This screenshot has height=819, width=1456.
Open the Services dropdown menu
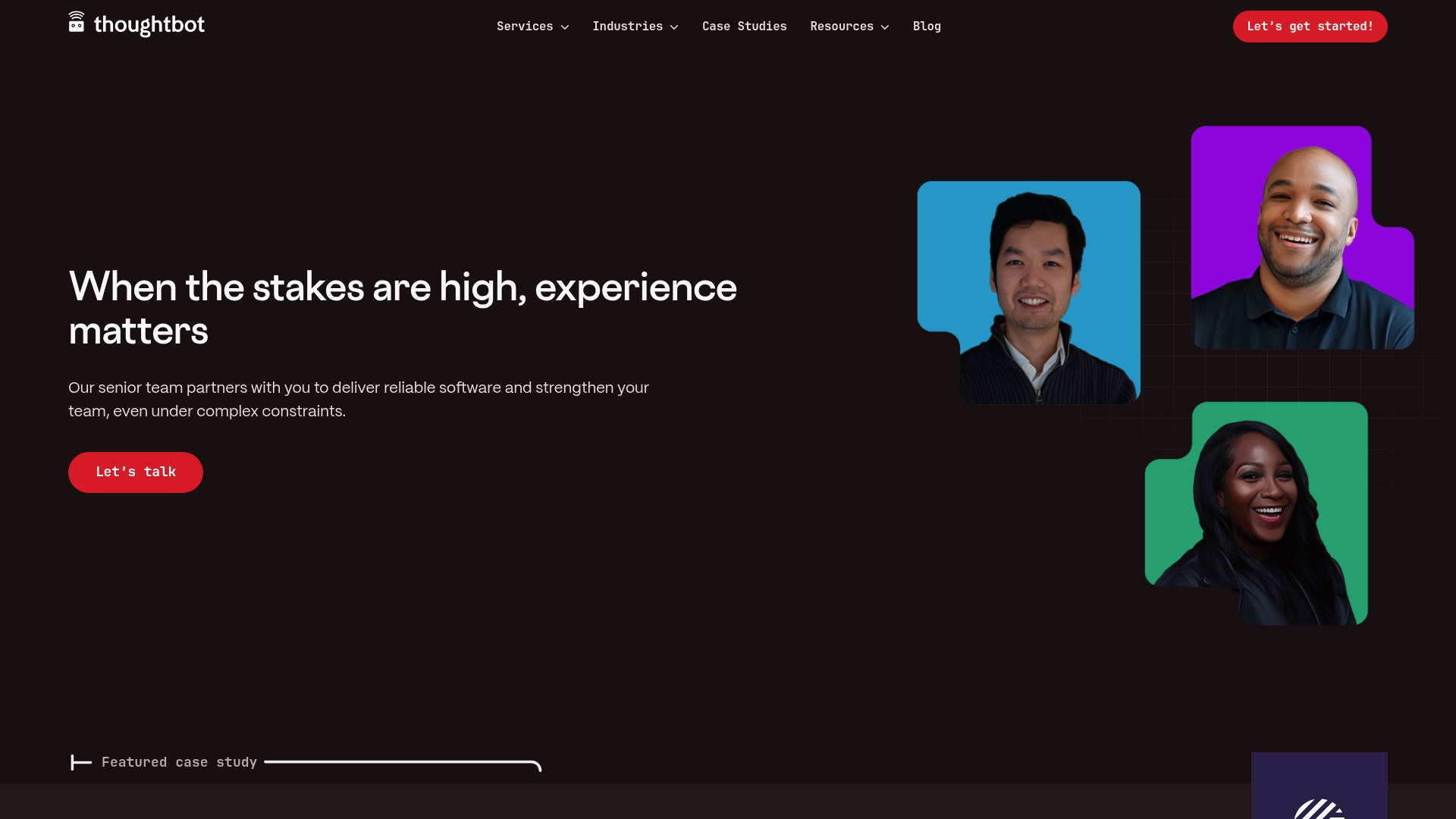click(526, 26)
